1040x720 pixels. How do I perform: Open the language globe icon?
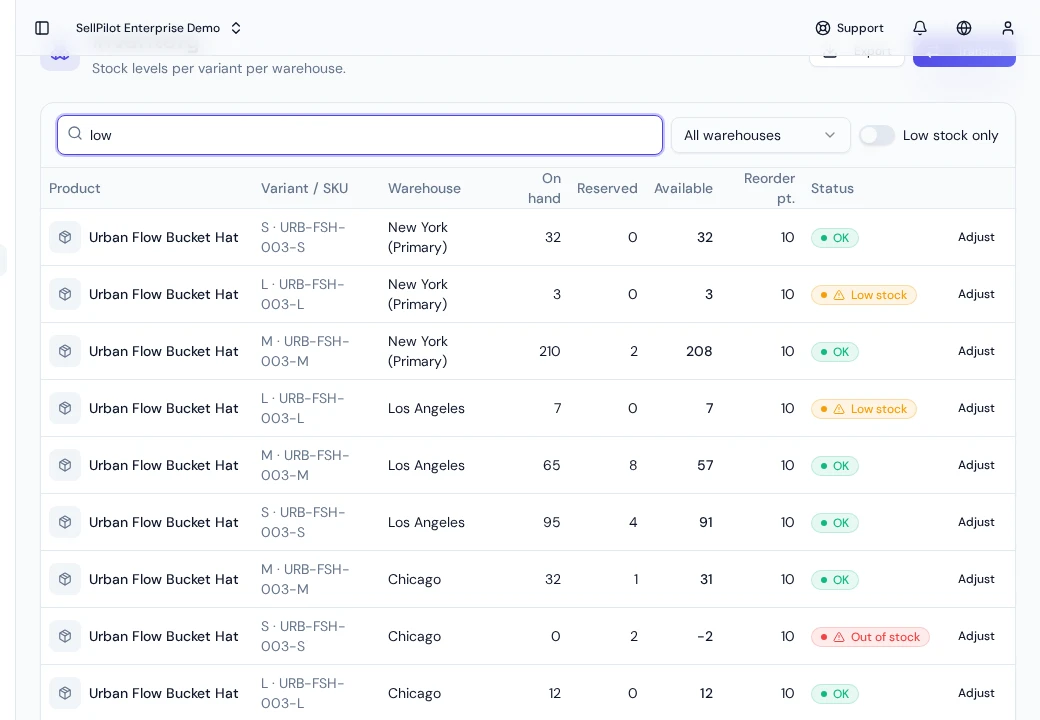tap(964, 28)
